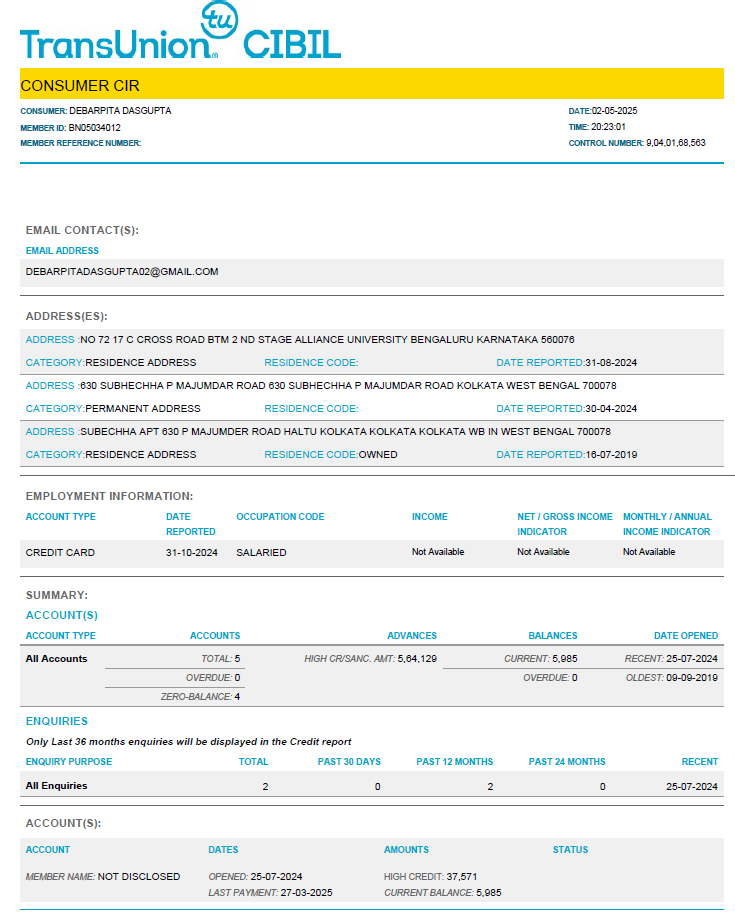Screen dimensions: 735x912
Task: Click date reported 16-07-2019
Action: (611, 454)
